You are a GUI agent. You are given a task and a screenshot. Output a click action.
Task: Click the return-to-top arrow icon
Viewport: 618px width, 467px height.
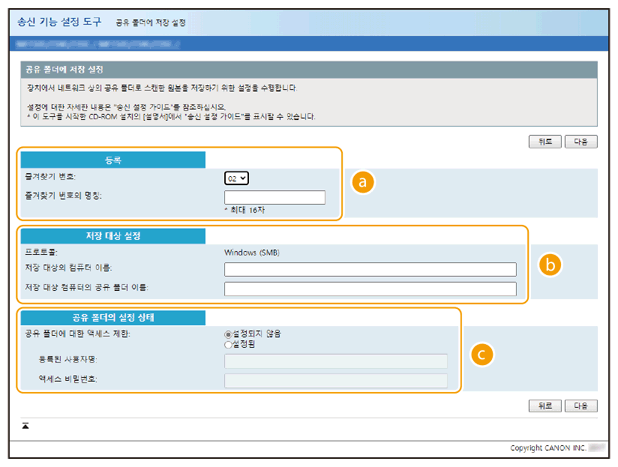pyautogui.click(x=26, y=425)
